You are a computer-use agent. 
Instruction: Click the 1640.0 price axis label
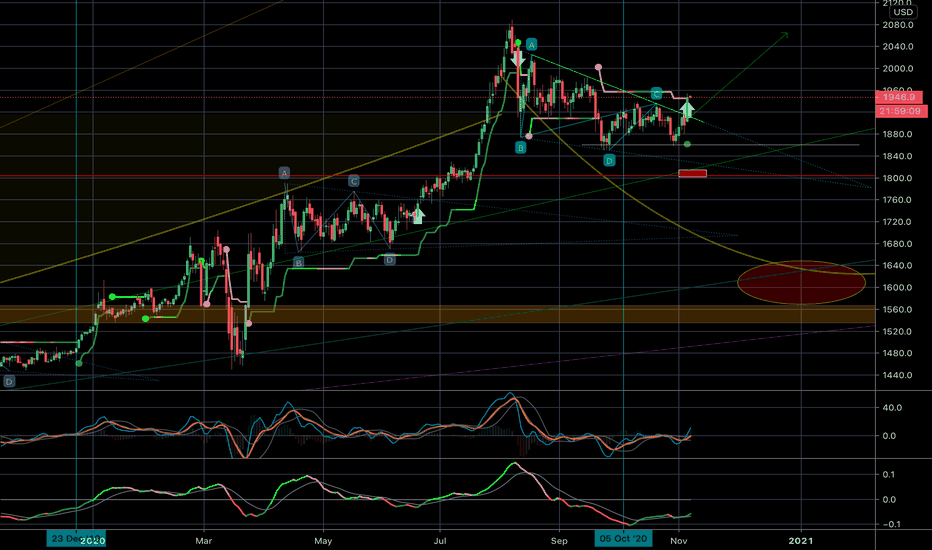point(898,266)
